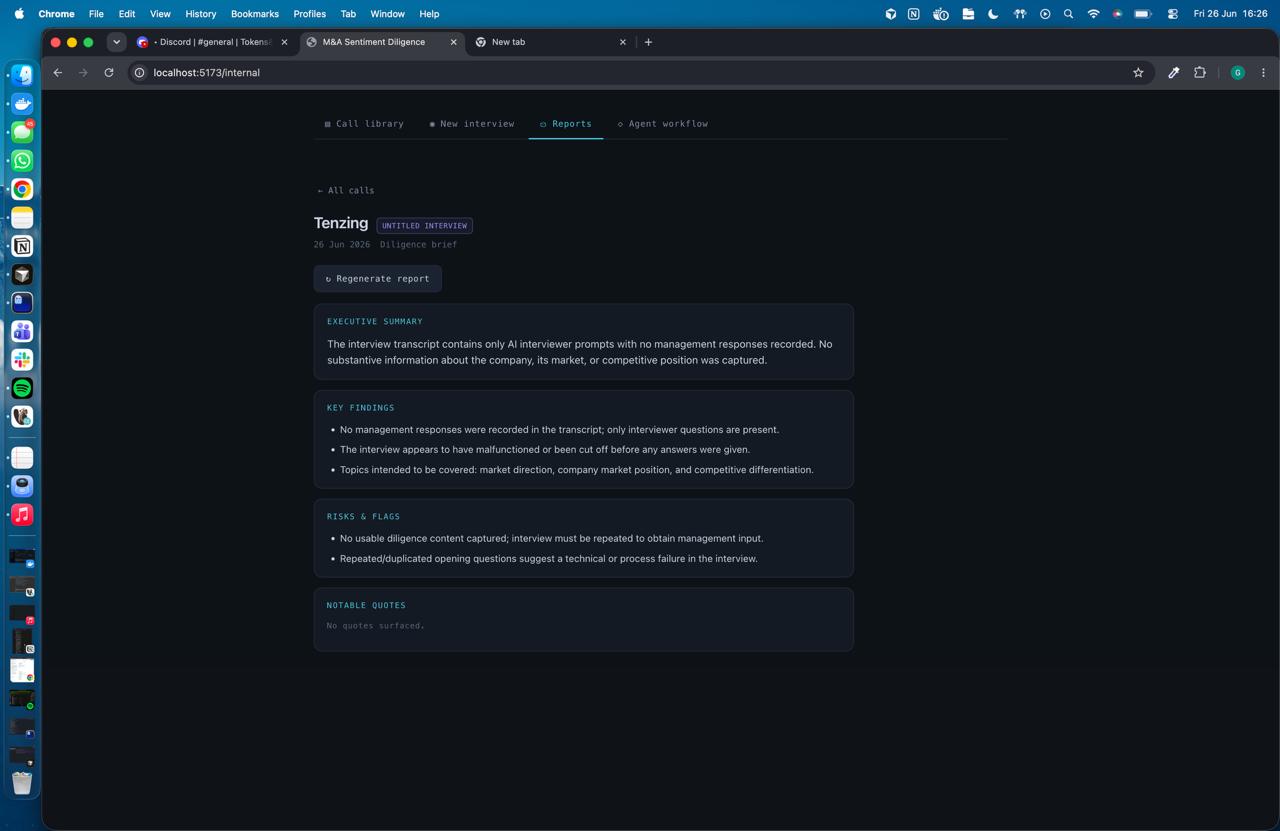Launch WhatsApp from the dock
The width and height of the screenshot is (1280, 831).
point(22,161)
